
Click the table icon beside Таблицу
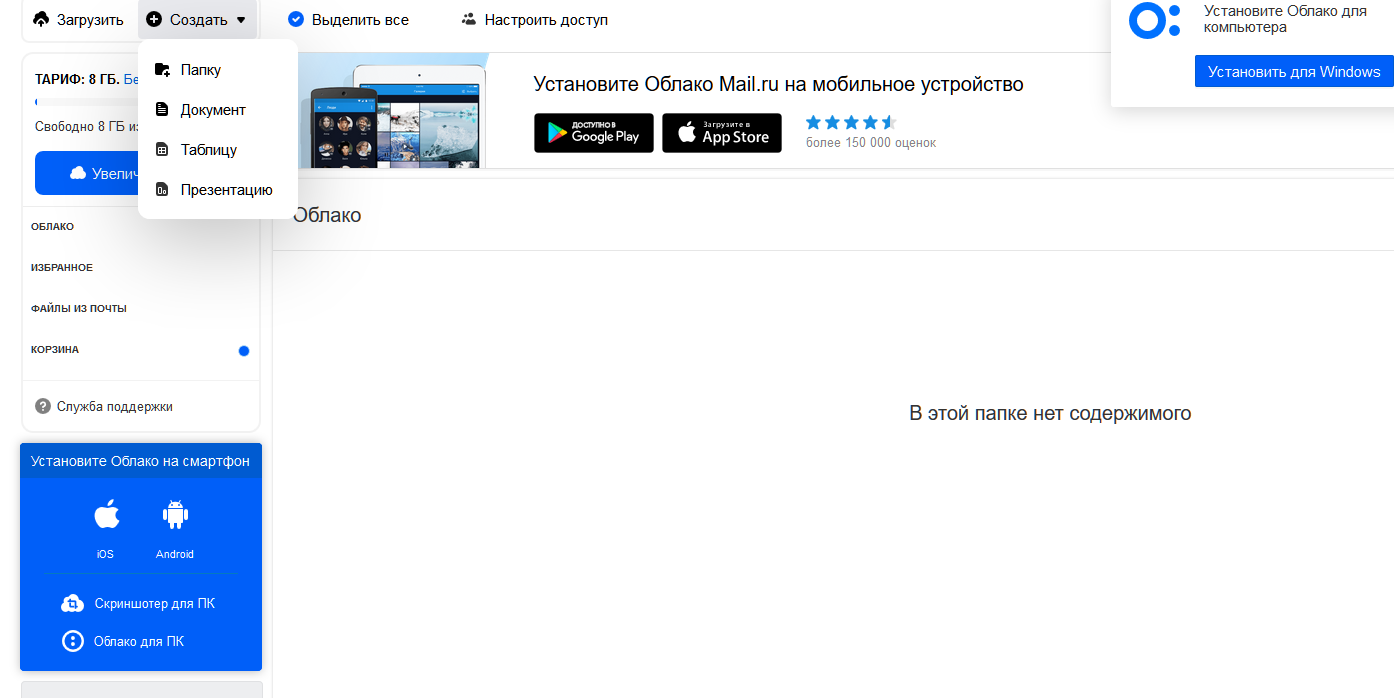pyautogui.click(x=162, y=150)
